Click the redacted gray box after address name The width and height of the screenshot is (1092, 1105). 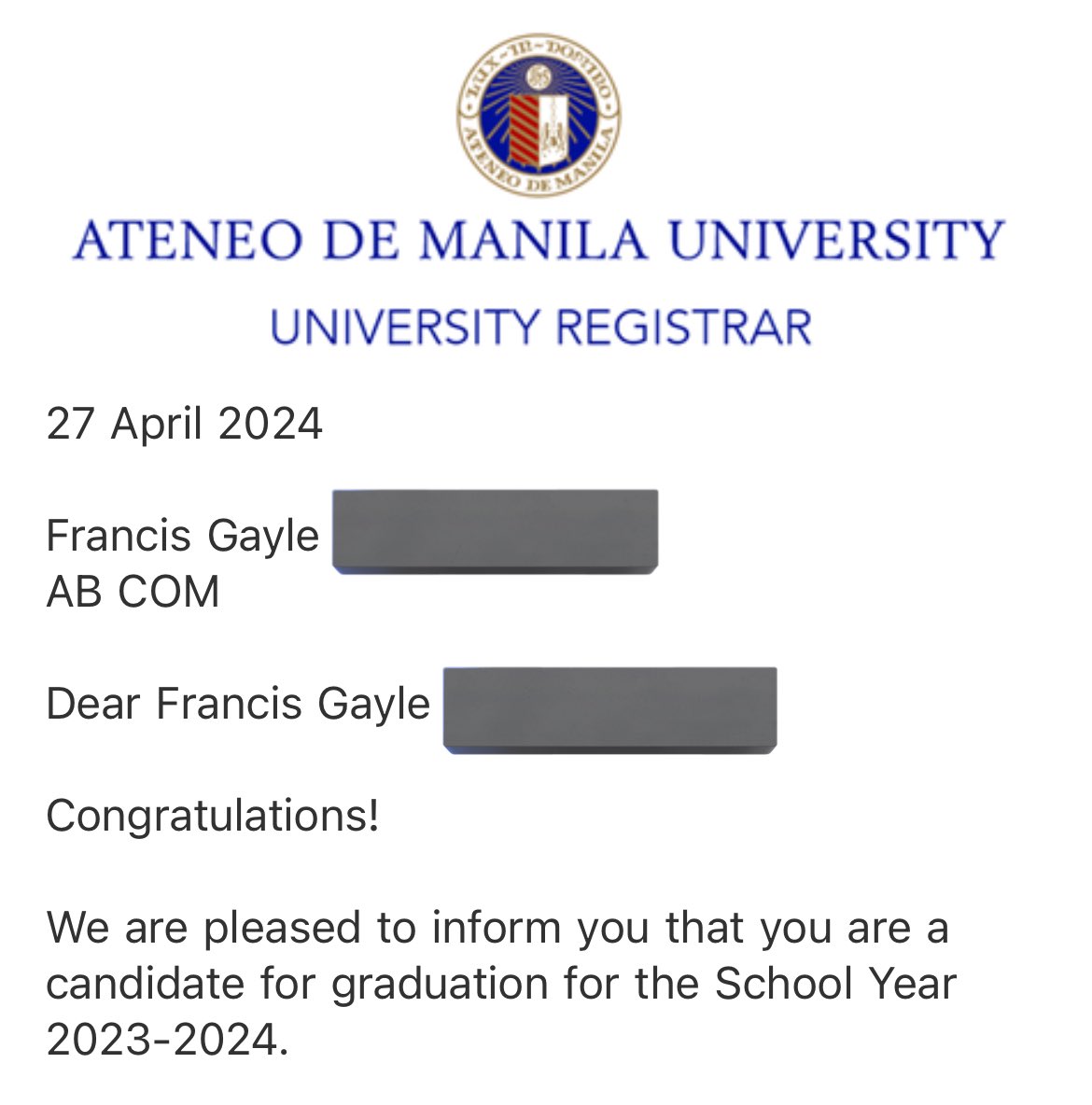pos(495,532)
